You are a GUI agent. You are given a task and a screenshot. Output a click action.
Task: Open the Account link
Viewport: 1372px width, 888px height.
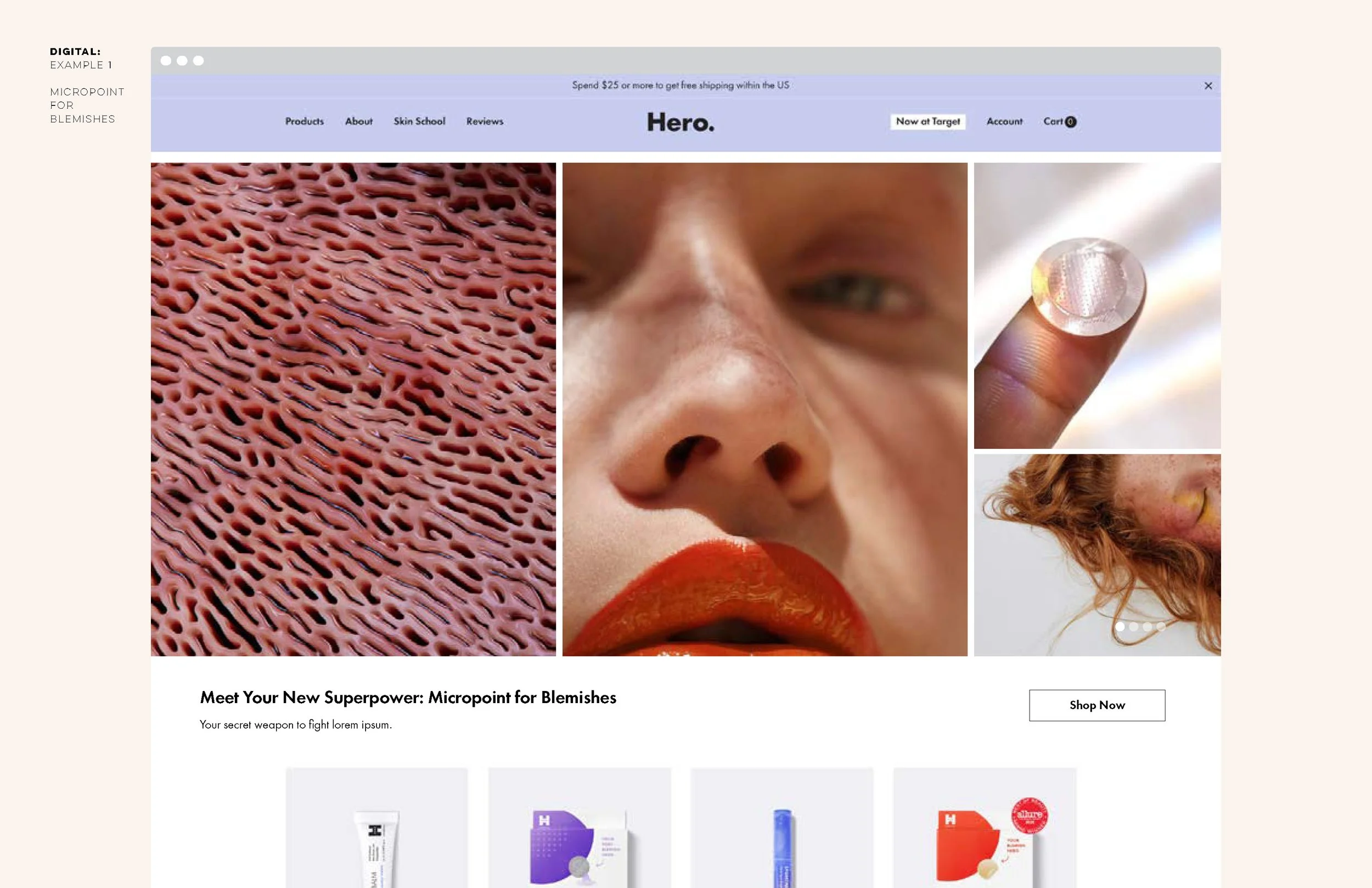coord(1004,122)
